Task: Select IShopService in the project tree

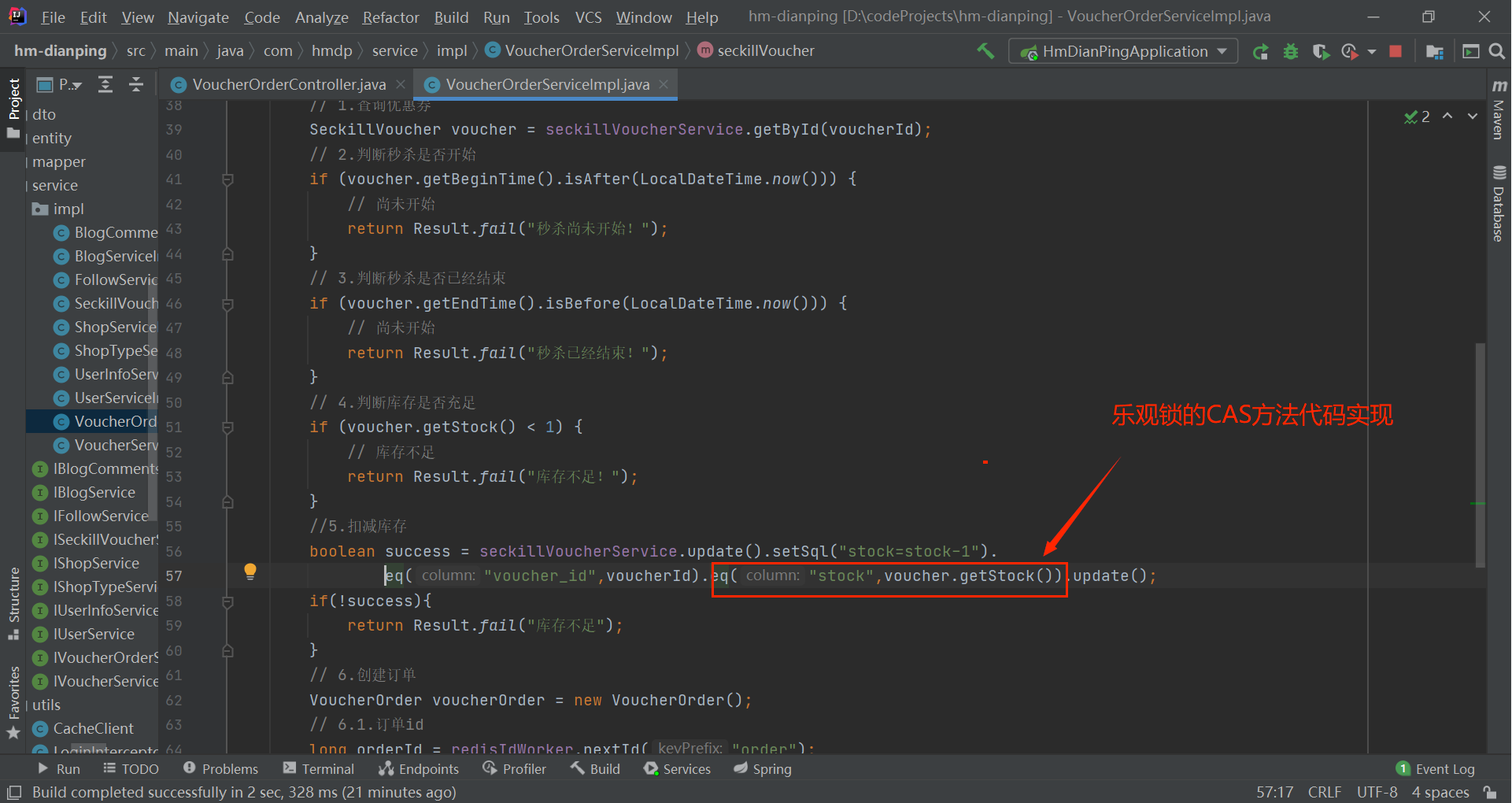Action: pos(96,563)
